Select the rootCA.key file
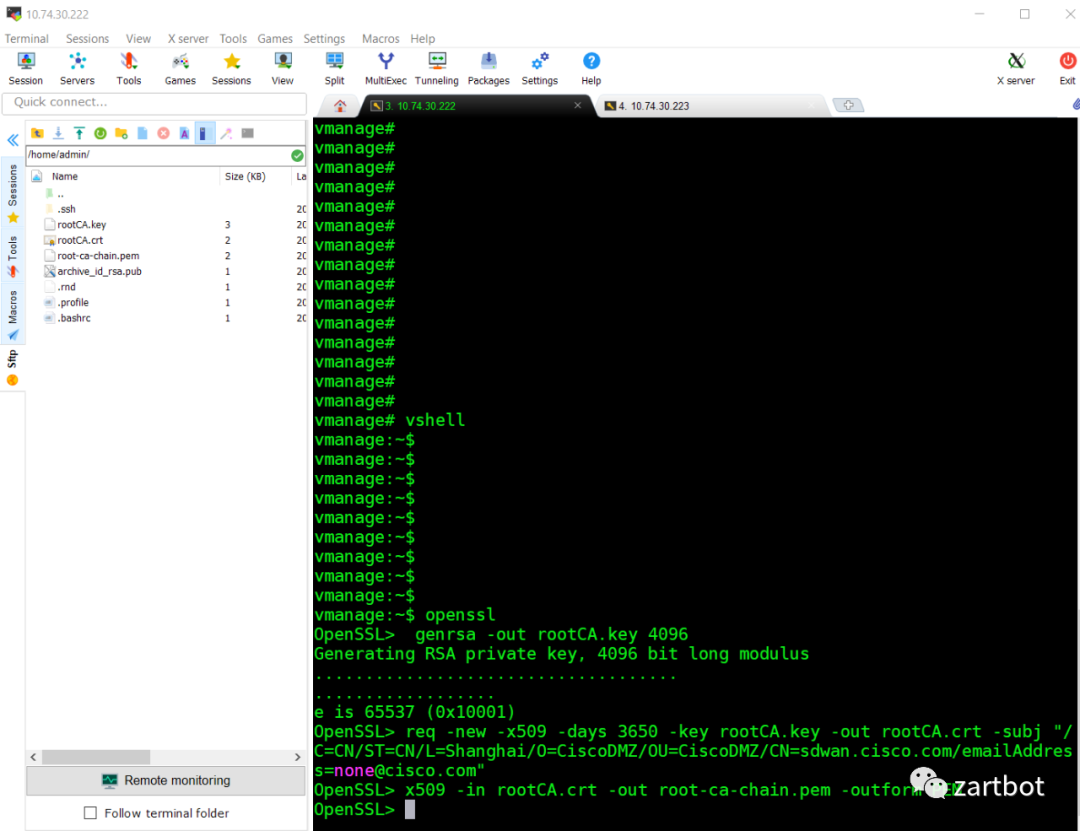The width and height of the screenshot is (1080, 831). click(81, 225)
